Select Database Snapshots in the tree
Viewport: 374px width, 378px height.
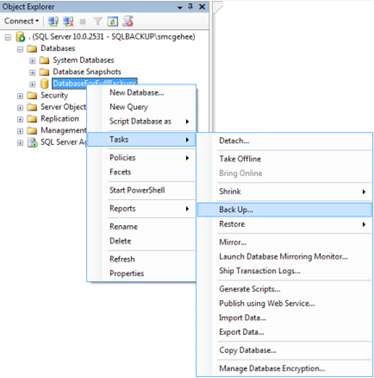click(x=87, y=72)
